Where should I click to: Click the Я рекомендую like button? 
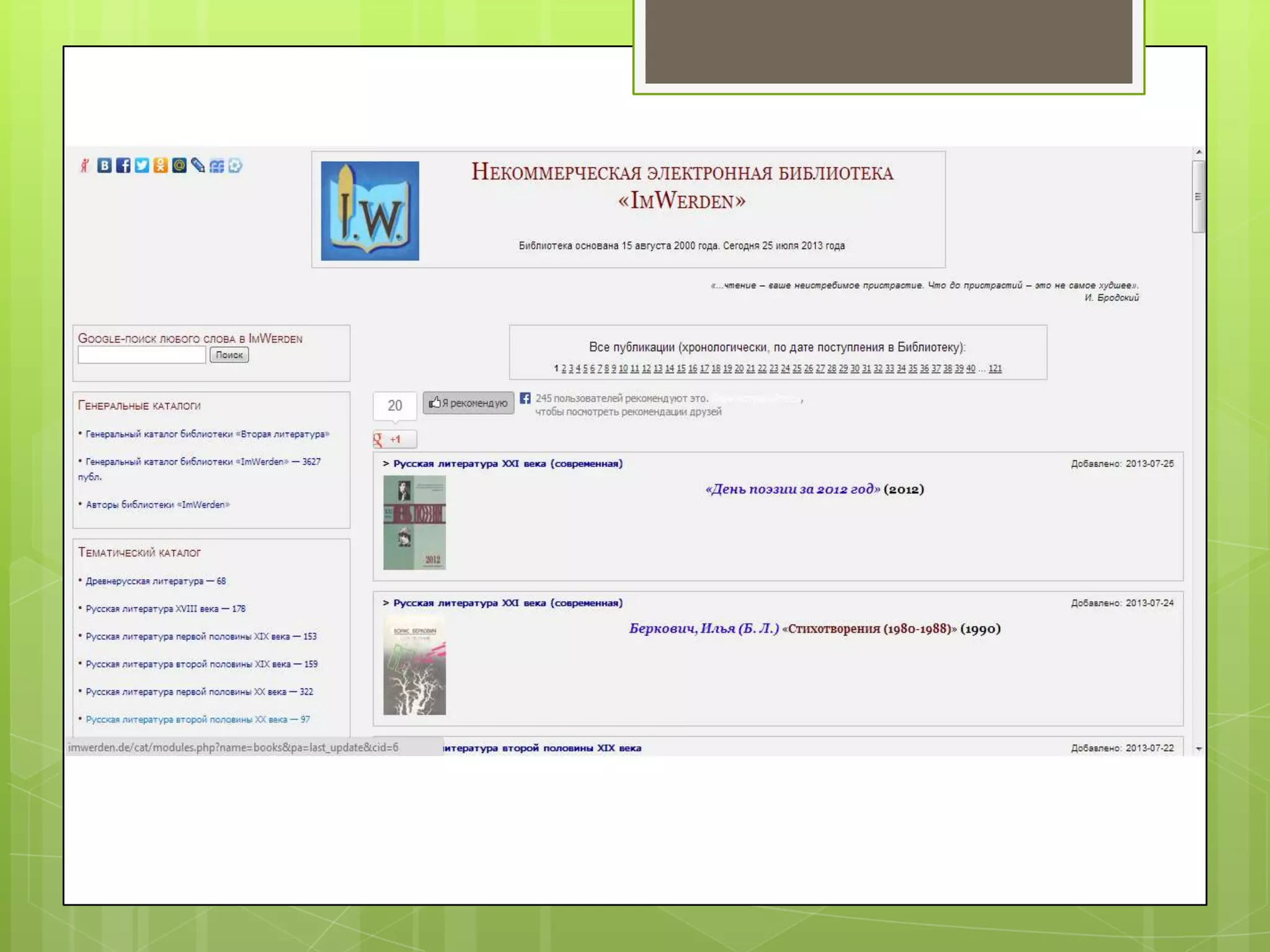468,403
